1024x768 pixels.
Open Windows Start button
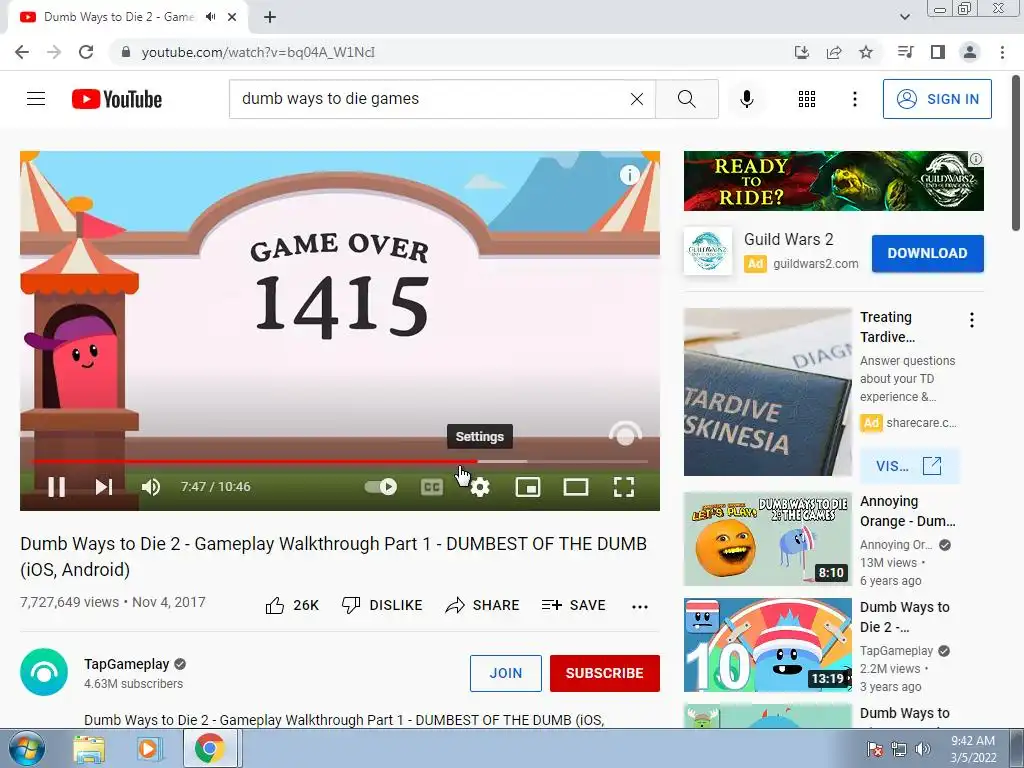(27, 748)
